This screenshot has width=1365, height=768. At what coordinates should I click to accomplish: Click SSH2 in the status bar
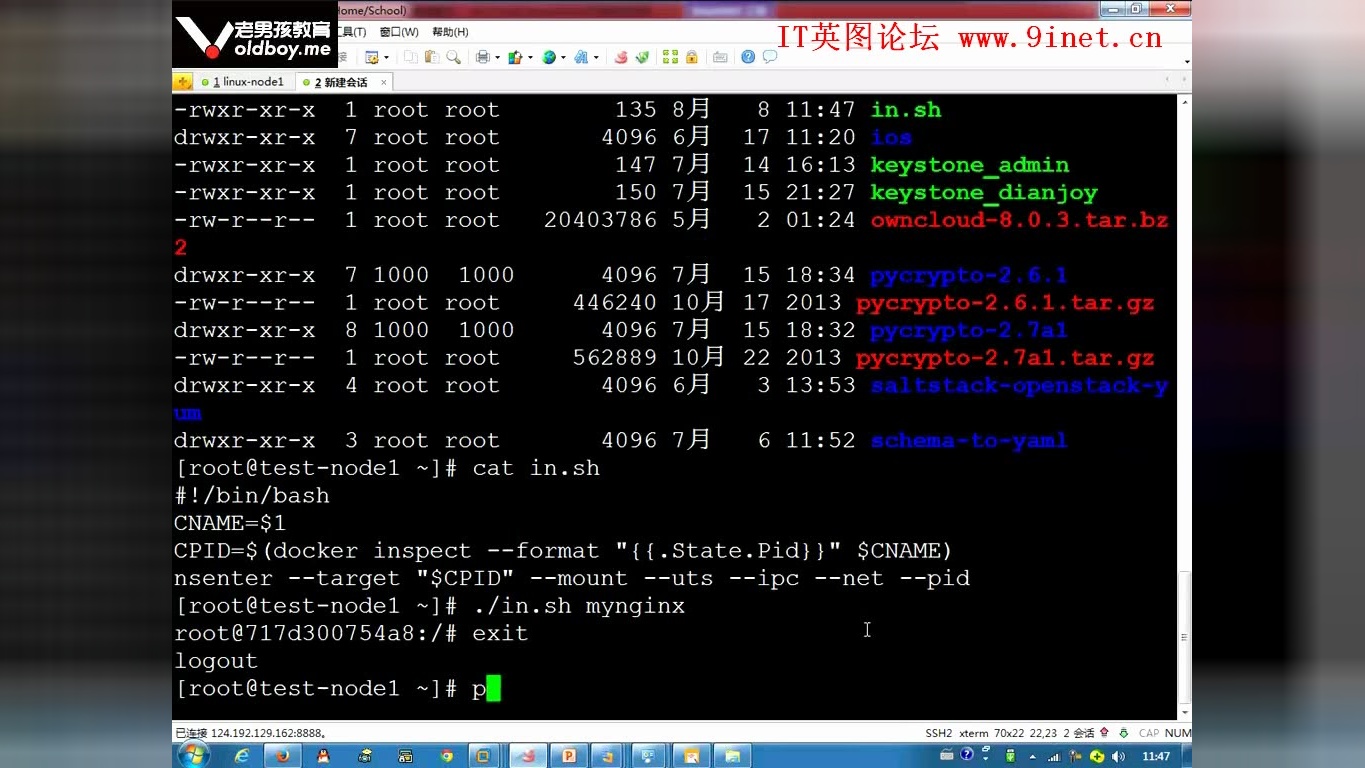(939, 733)
